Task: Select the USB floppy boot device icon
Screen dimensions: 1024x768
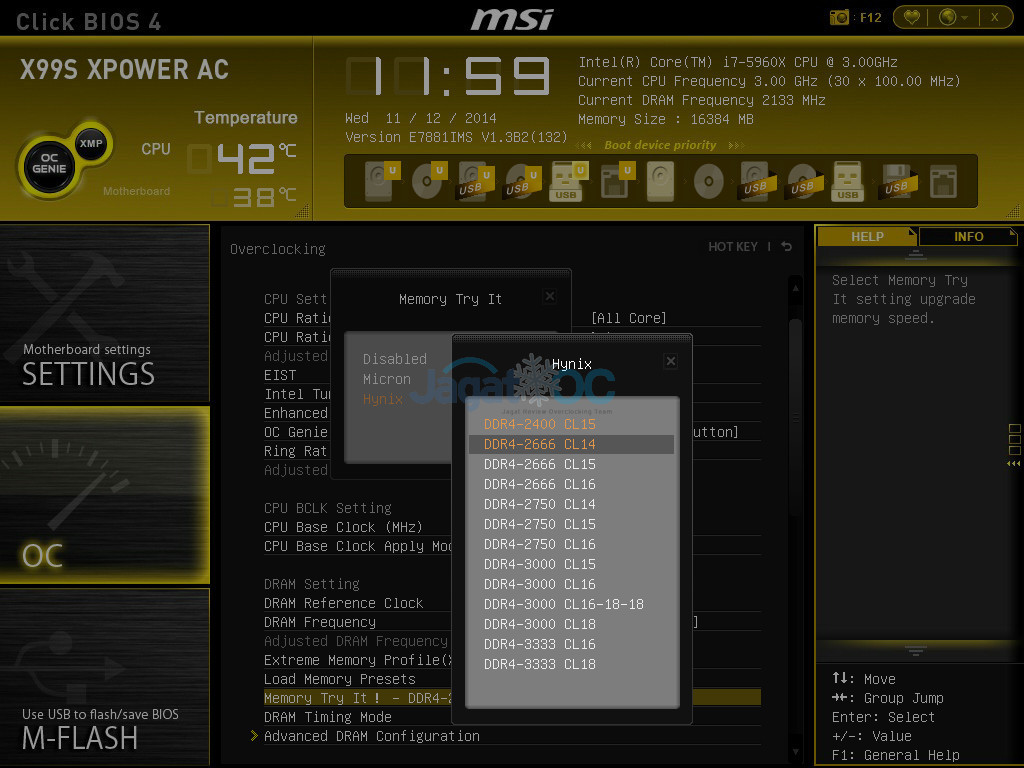Action: pyautogui.click(x=895, y=182)
